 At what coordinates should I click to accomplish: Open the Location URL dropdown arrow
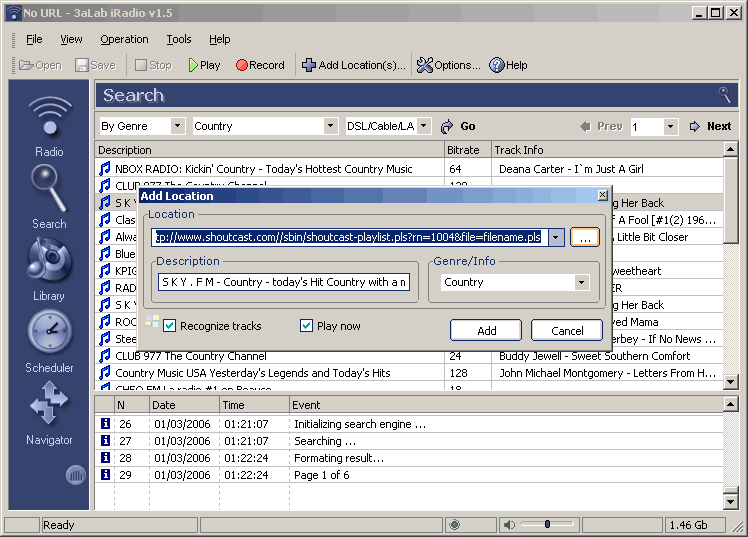tap(556, 238)
